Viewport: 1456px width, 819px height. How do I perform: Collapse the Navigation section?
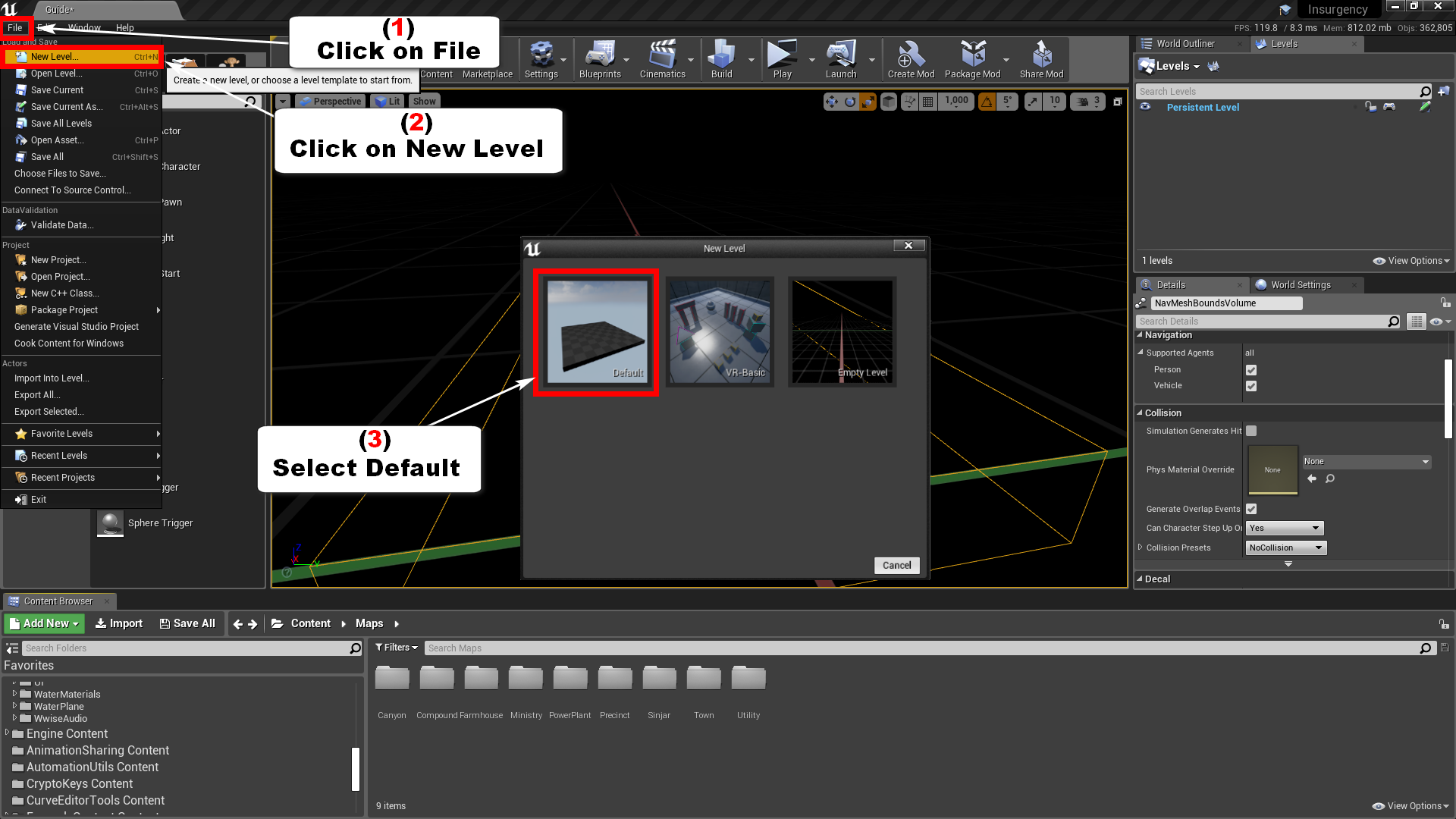[1140, 334]
